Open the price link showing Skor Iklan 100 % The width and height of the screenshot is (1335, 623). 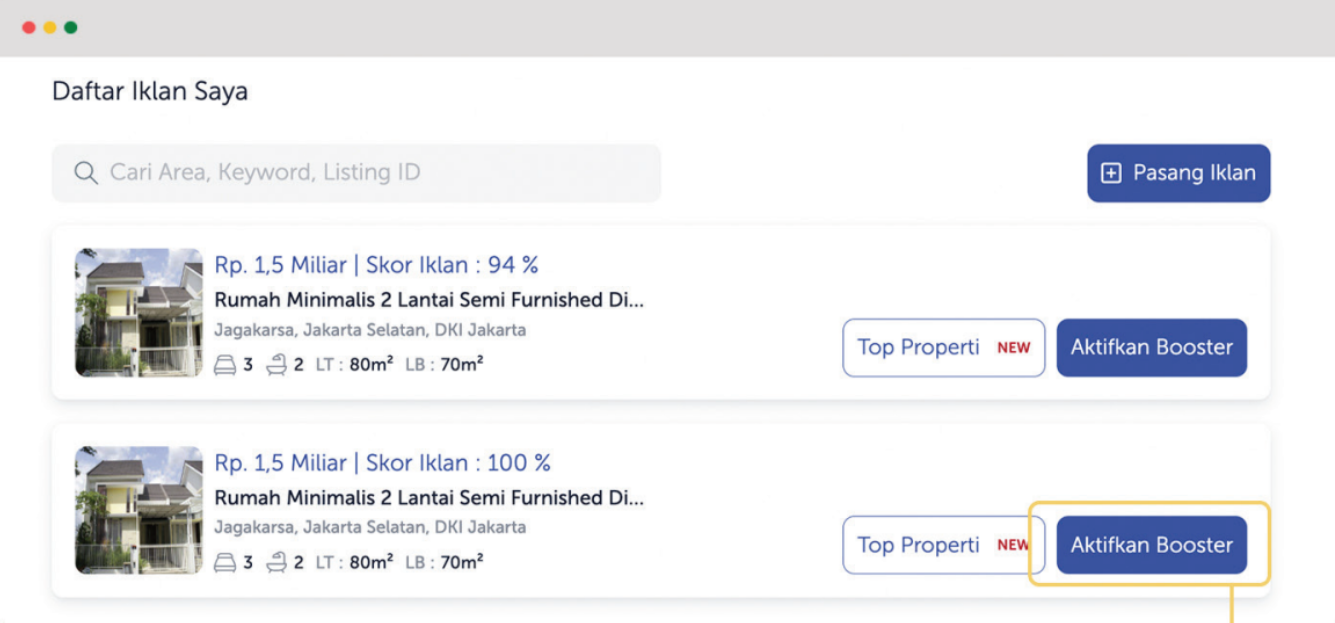click(383, 463)
